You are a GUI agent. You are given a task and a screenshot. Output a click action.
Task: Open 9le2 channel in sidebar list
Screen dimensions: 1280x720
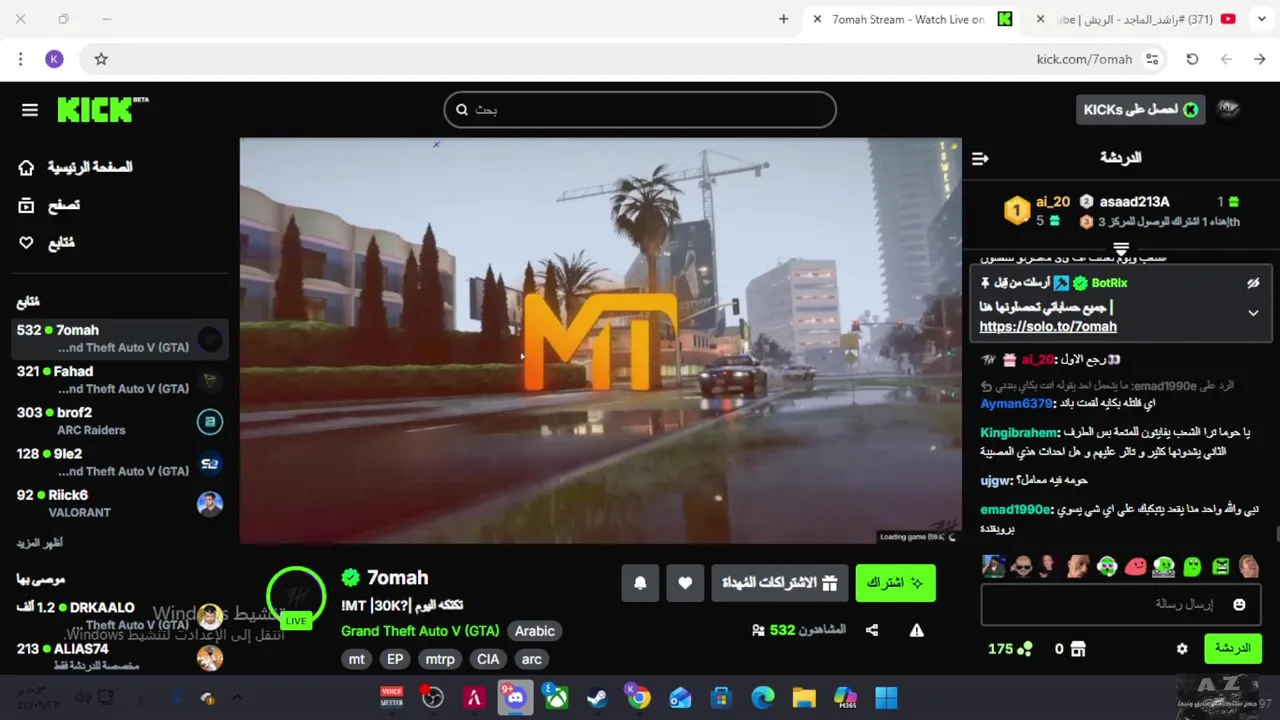coord(119,461)
